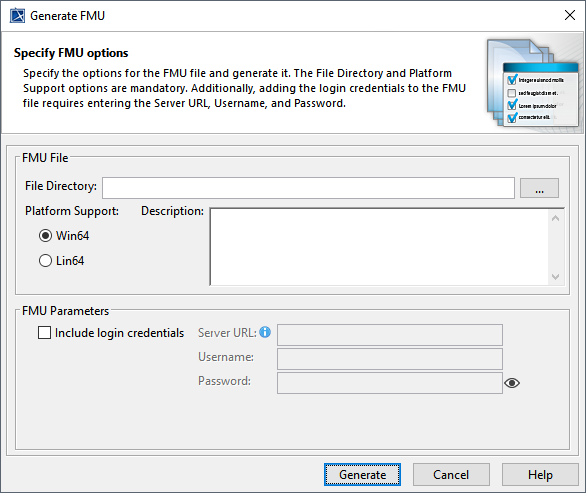
Task: Click inside the Description text area
Action: (x=379, y=247)
